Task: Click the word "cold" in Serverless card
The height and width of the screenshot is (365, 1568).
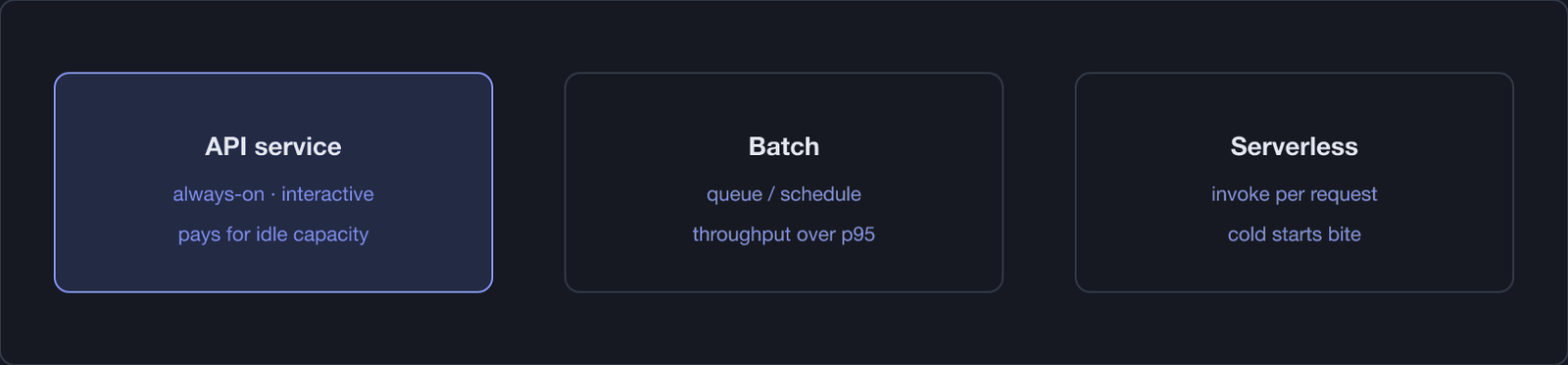Action: (x=1247, y=235)
